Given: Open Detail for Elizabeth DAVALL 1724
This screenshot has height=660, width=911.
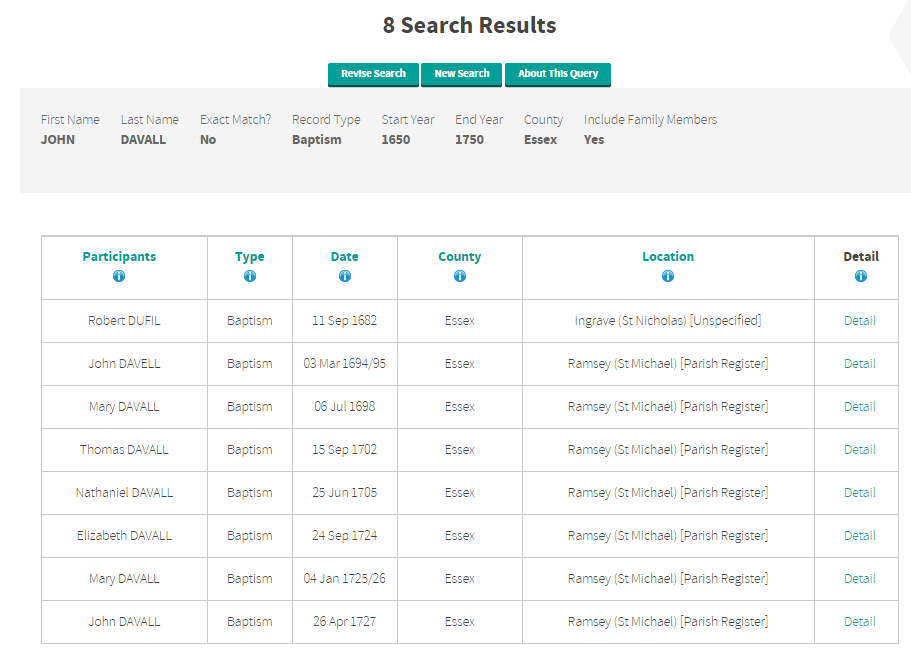Looking at the screenshot, I should (x=860, y=536).
